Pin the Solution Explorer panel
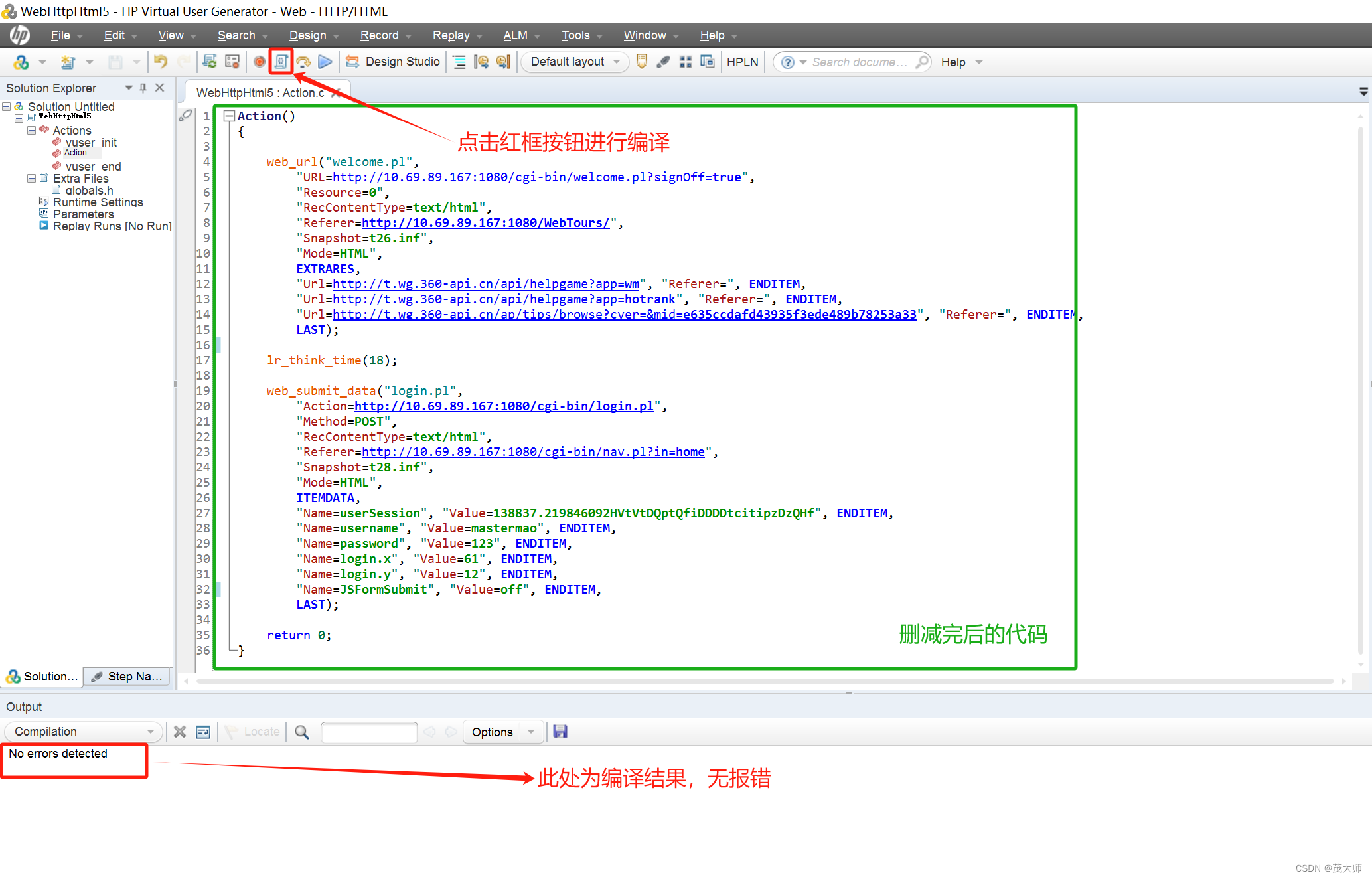1372x879 pixels. click(142, 87)
